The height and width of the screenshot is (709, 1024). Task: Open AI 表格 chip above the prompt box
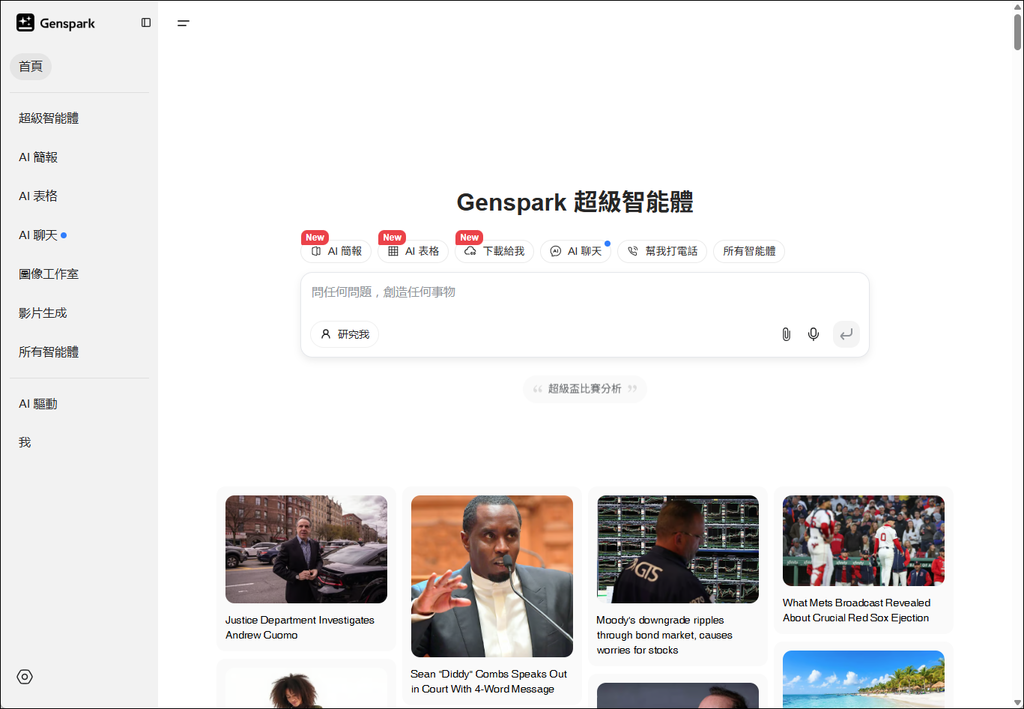point(413,251)
